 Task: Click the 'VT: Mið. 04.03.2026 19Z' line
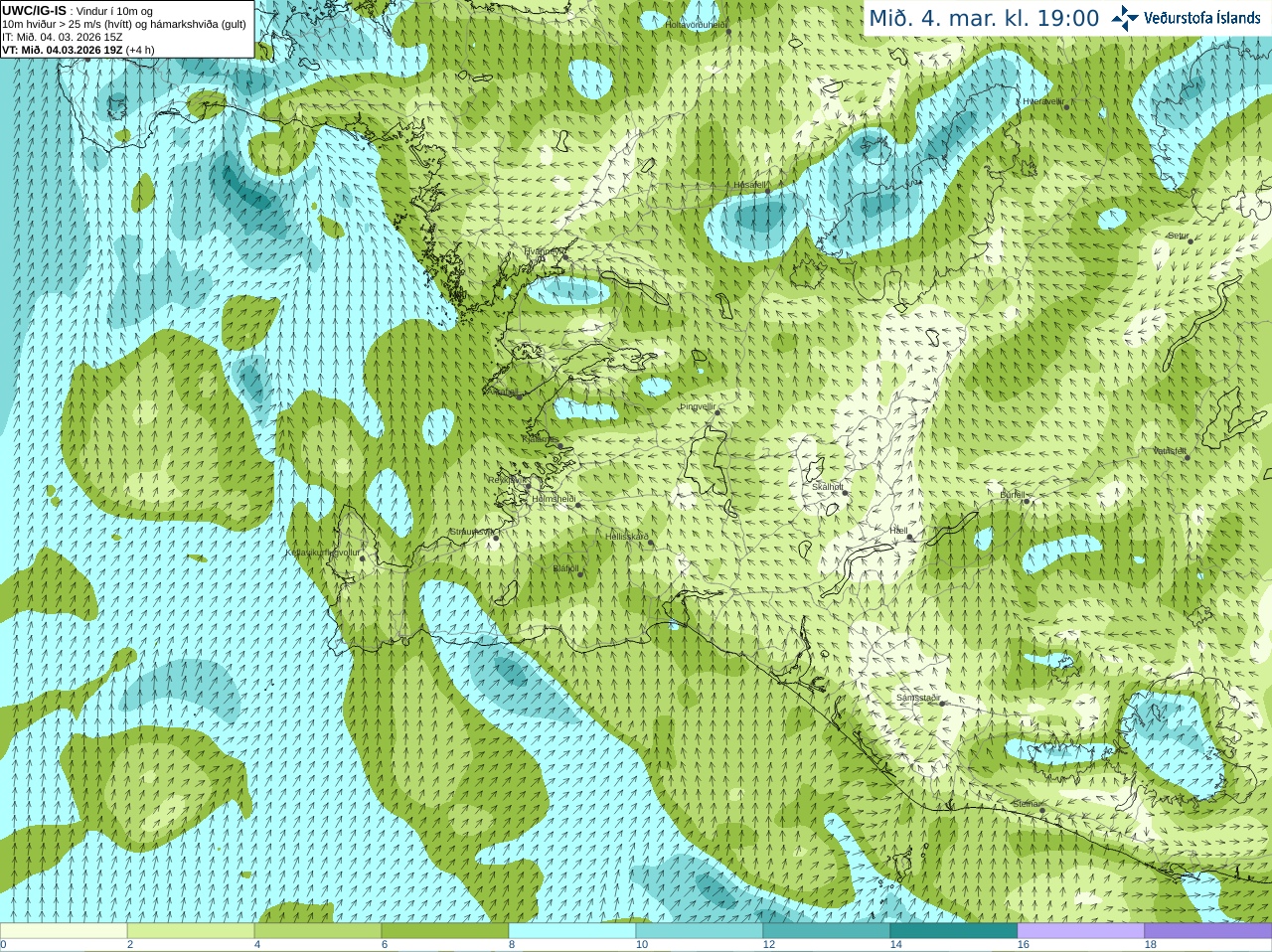[x=63, y=50]
